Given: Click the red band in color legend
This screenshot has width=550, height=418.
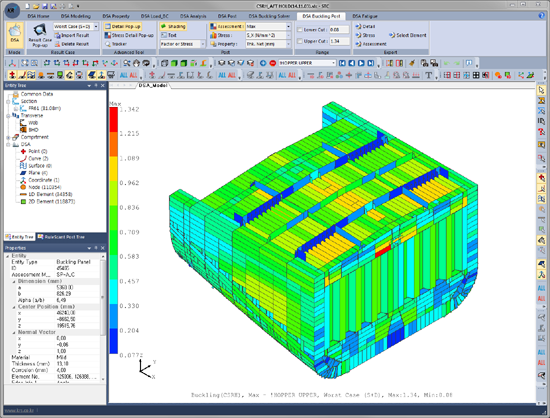Looking at the screenshot, I should pyautogui.click(x=114, y=120).
